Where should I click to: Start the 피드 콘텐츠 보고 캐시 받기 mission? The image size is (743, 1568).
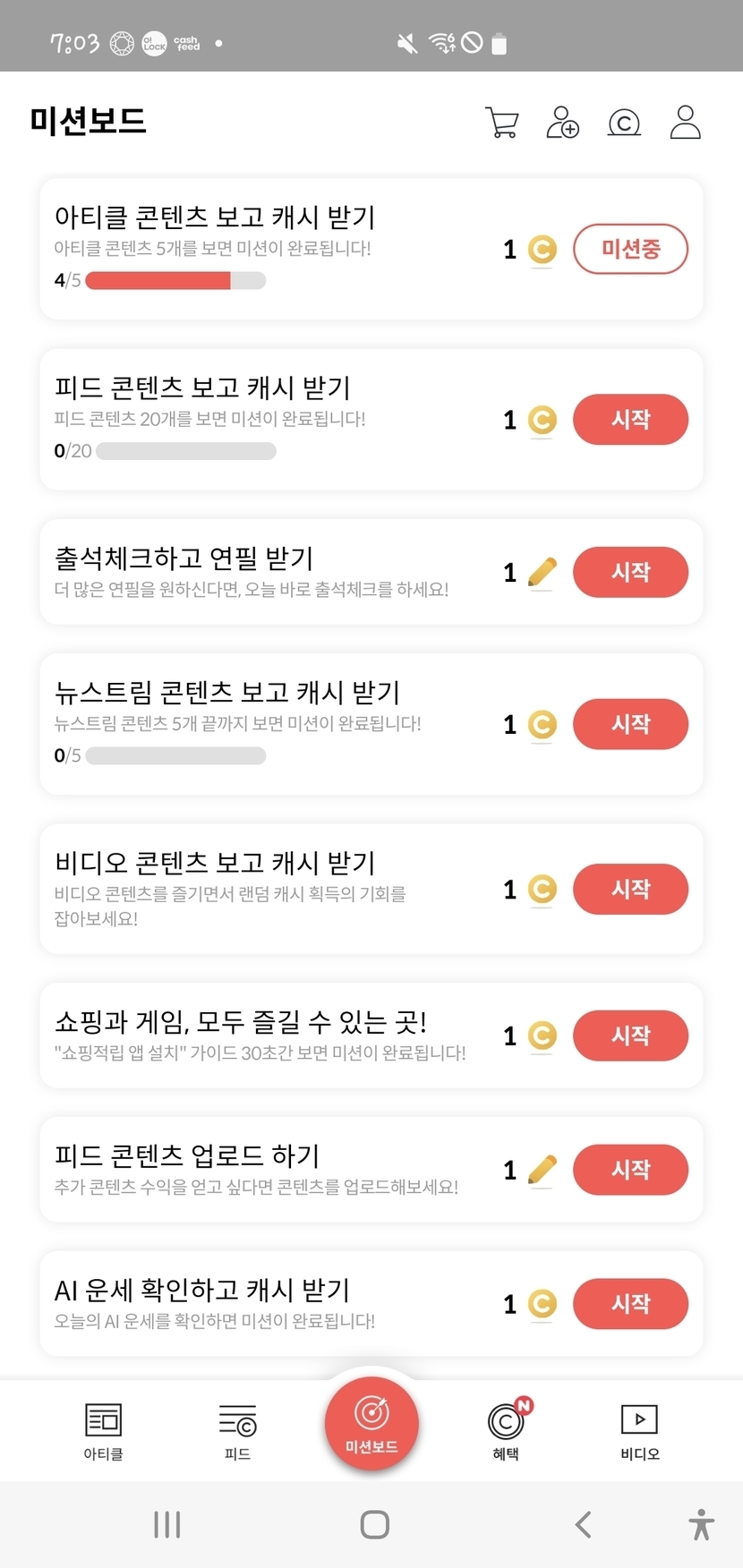pos(630,419)
